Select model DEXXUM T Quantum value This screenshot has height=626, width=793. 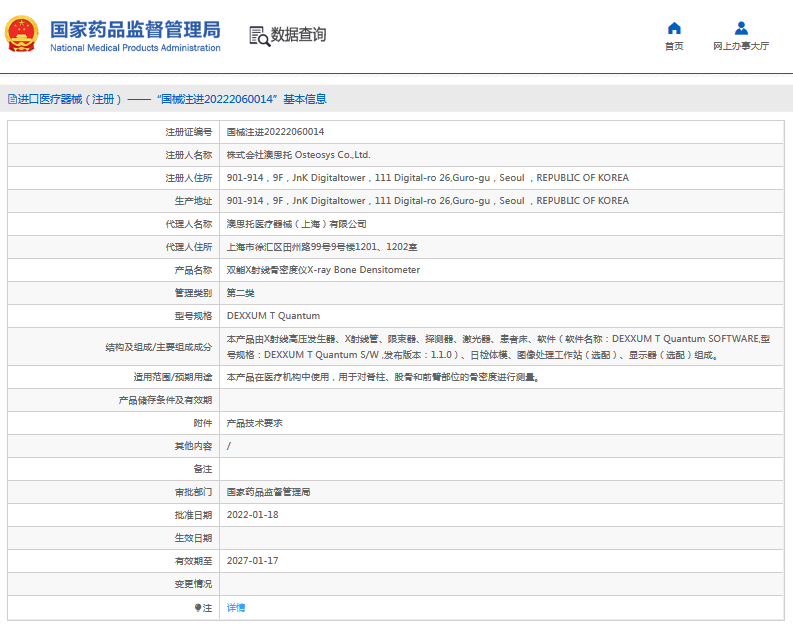273,316
